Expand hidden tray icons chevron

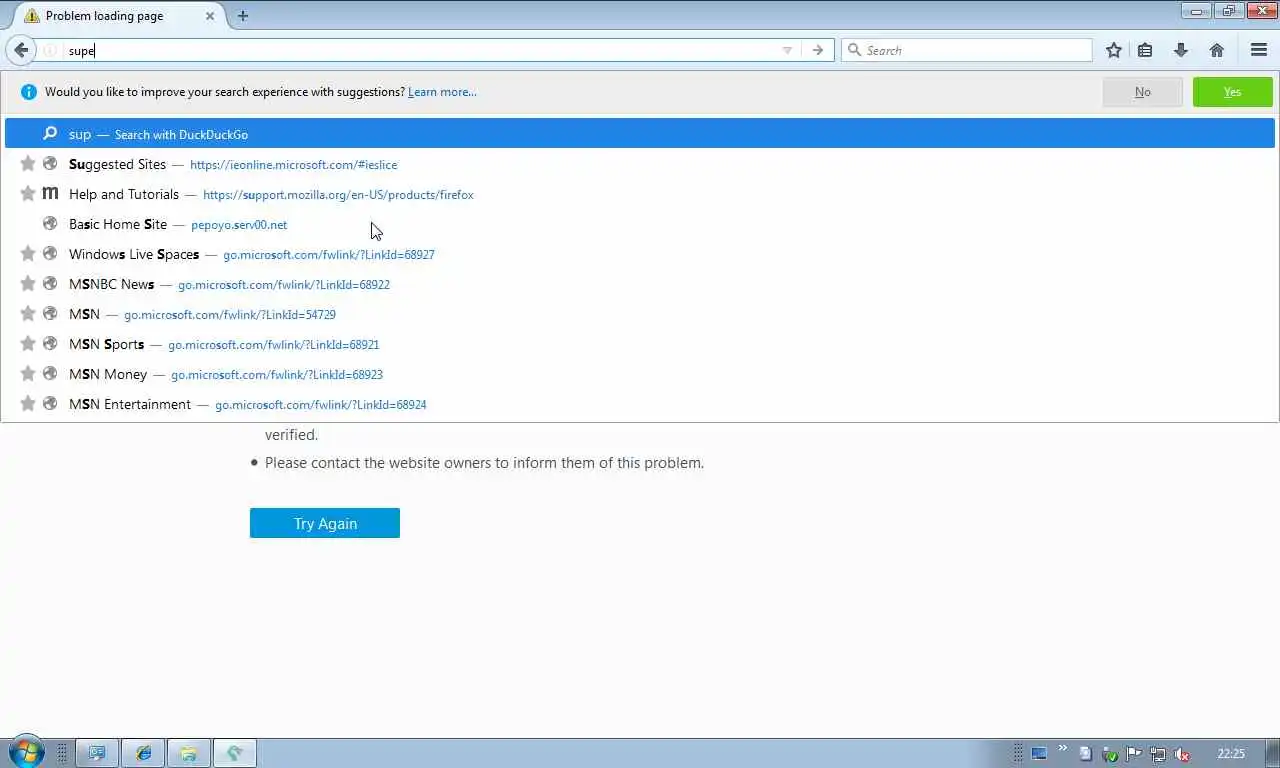(1062, 748)
